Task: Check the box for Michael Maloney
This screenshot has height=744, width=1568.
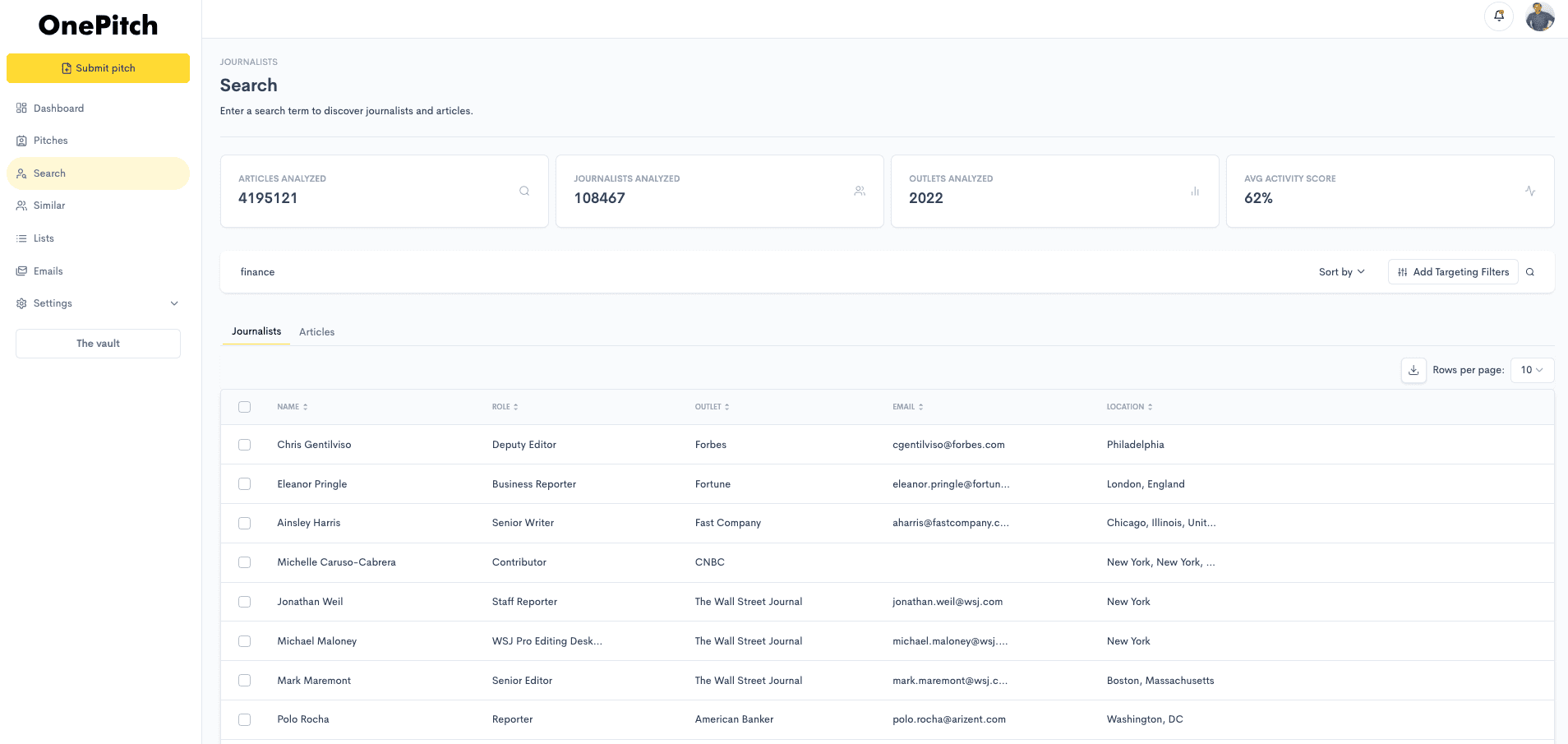Action: [x=244, y=641]
